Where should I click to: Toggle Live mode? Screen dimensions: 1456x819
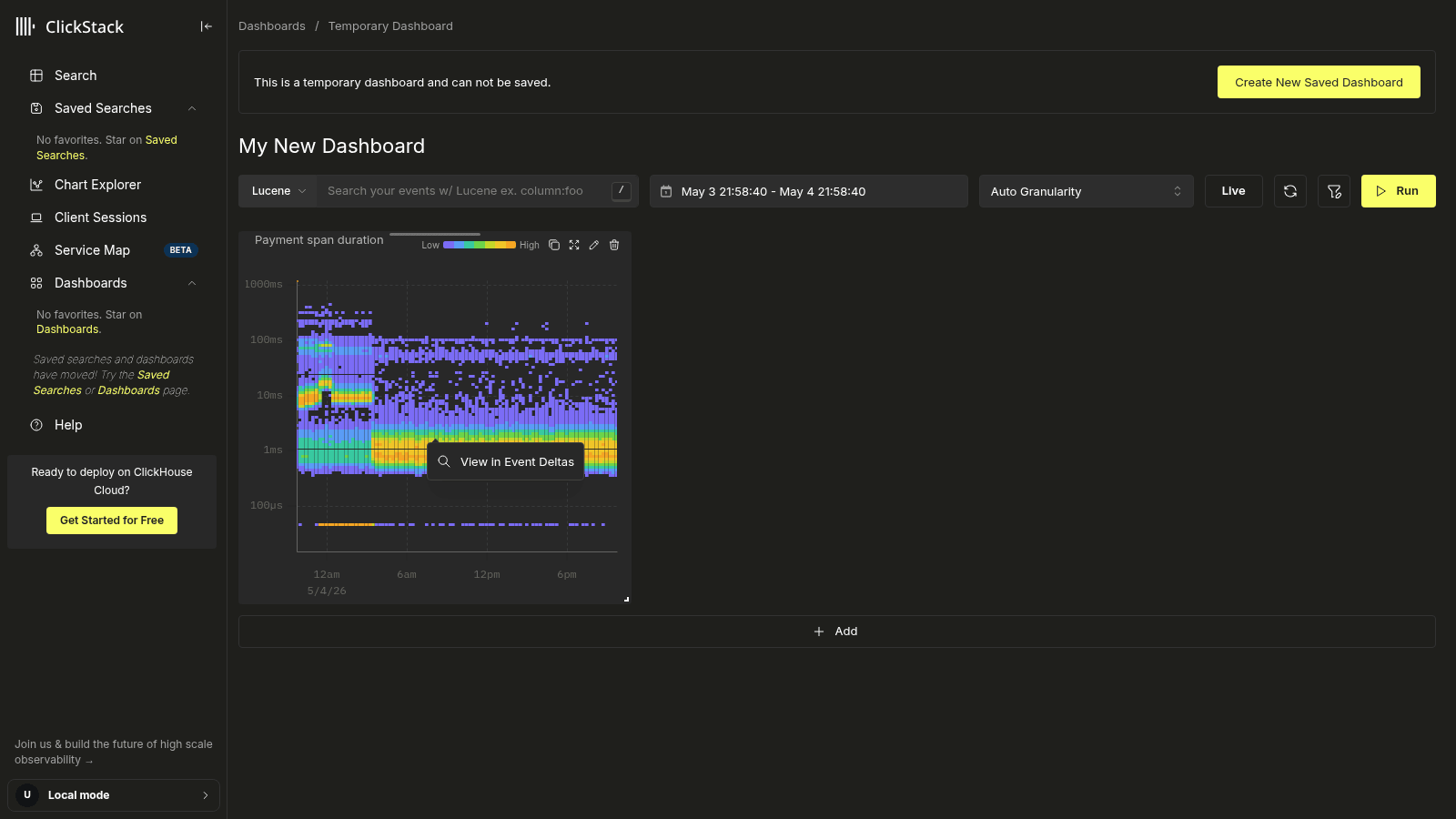(1234, 191)
